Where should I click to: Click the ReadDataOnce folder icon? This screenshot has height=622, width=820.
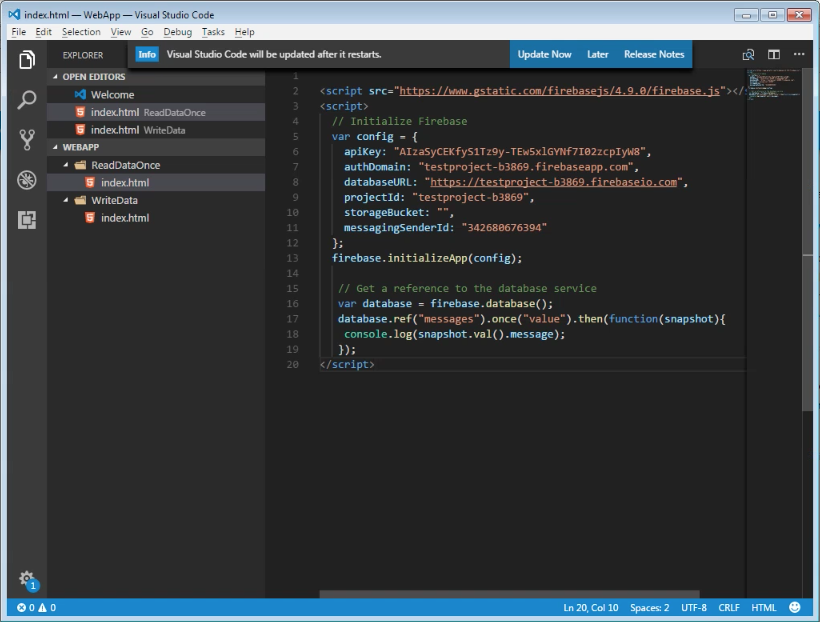pos(80,165)
